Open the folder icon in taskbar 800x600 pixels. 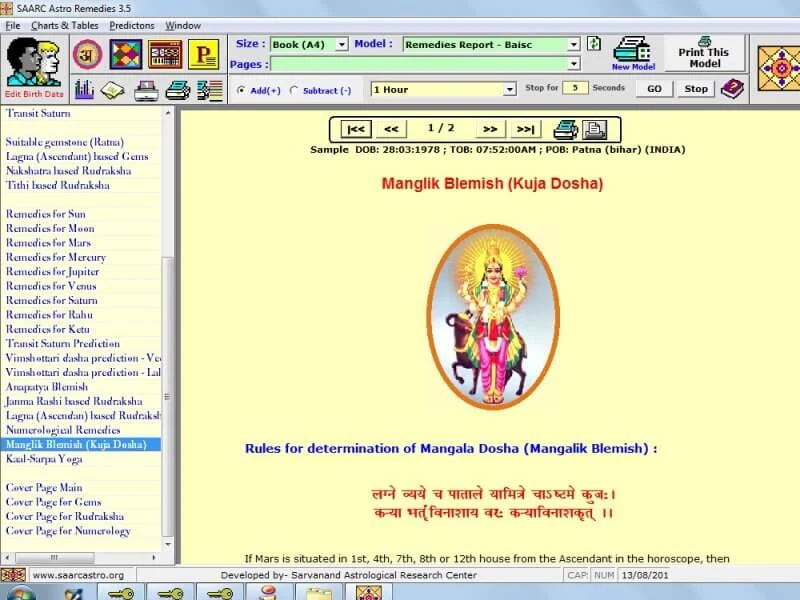319,593
